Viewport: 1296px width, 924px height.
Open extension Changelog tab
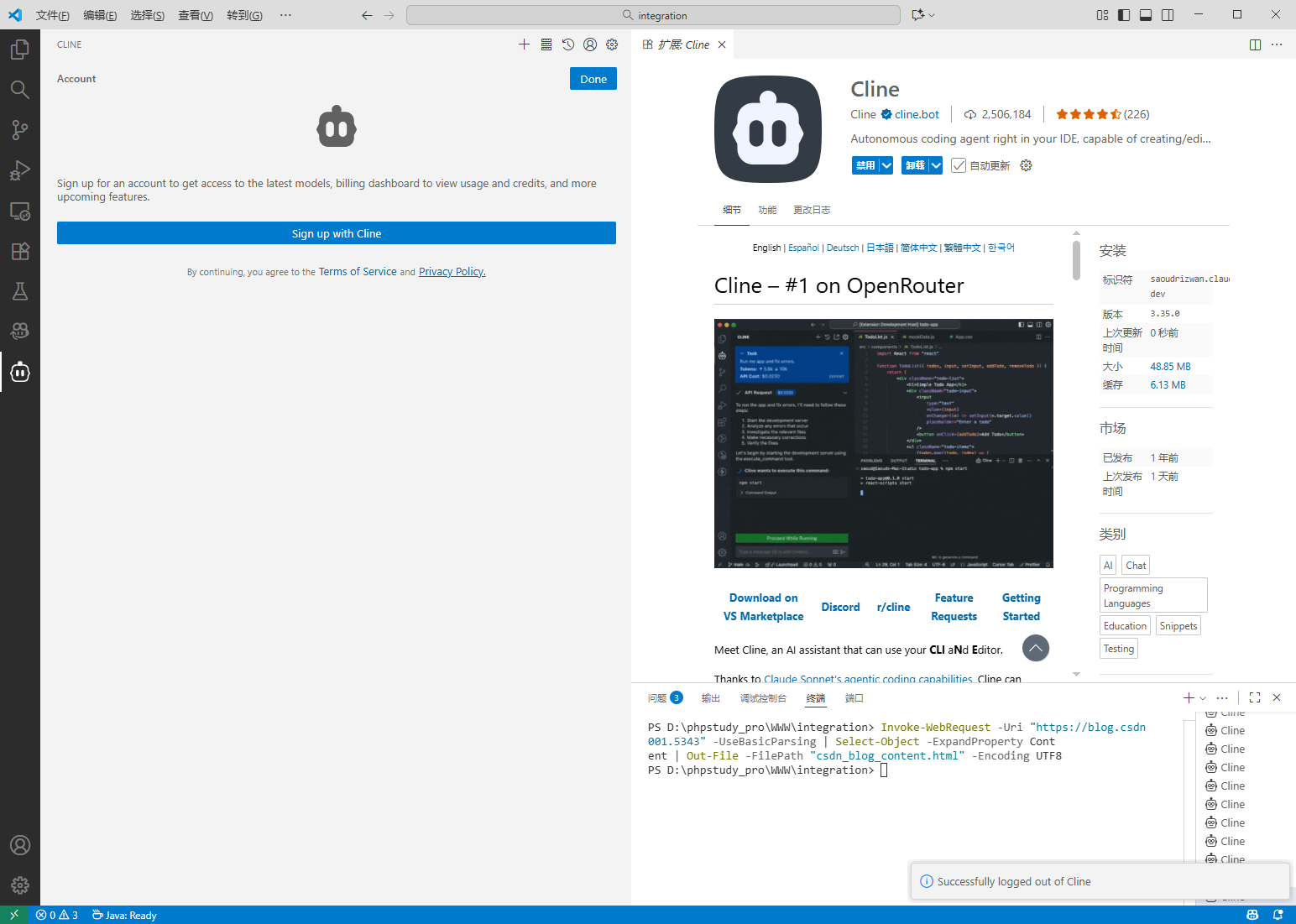[x=812, y=210]
